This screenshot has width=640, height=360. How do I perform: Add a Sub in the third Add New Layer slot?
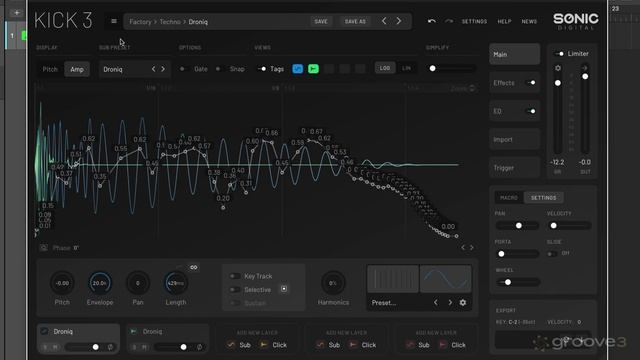[418, 345]
